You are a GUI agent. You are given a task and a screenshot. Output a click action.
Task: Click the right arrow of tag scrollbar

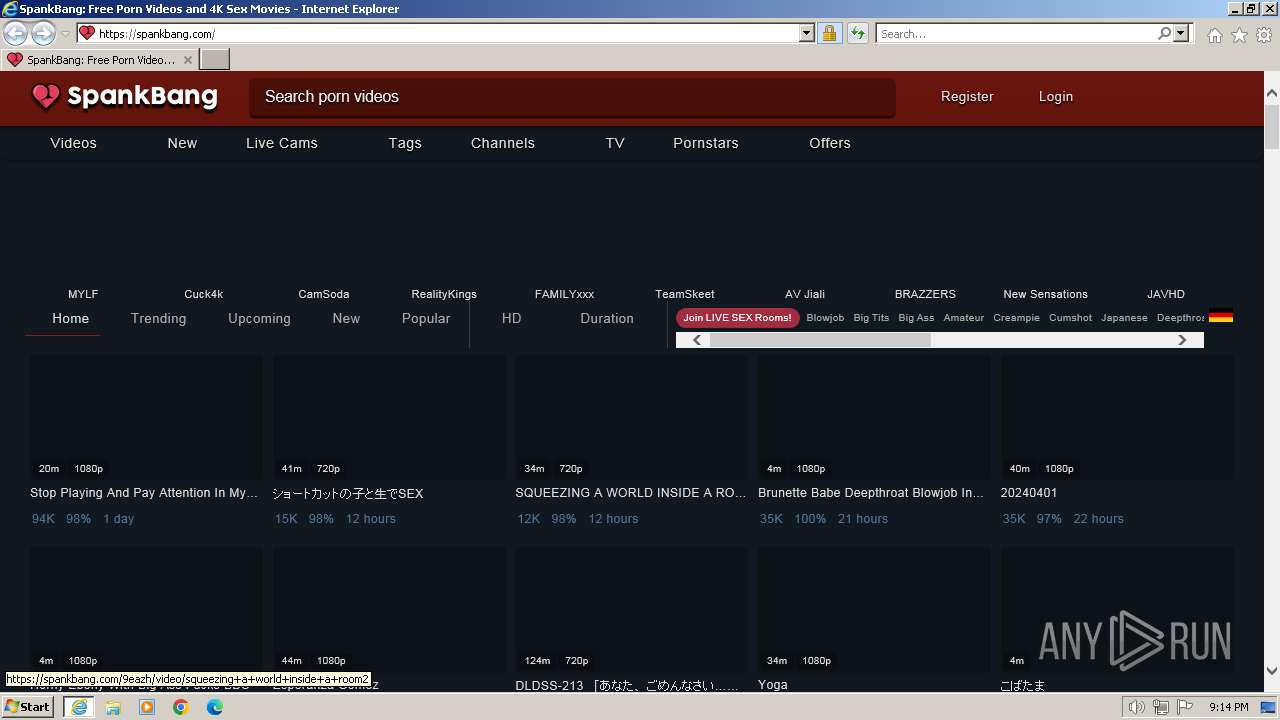(1182, 340)
